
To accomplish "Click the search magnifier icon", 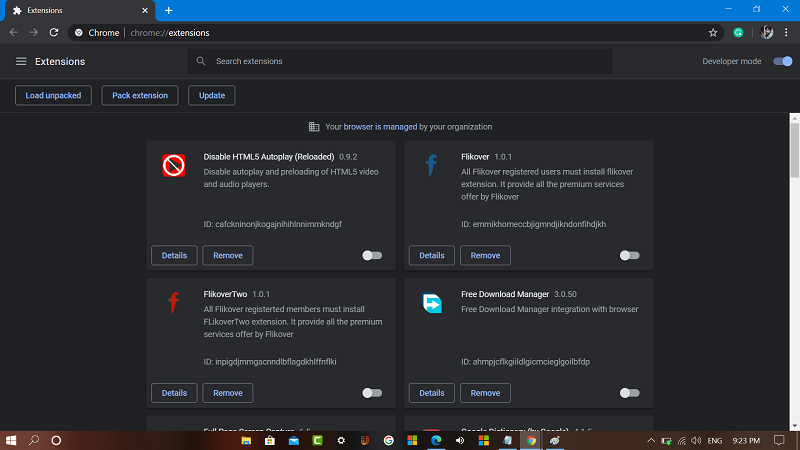I will 201,61.
